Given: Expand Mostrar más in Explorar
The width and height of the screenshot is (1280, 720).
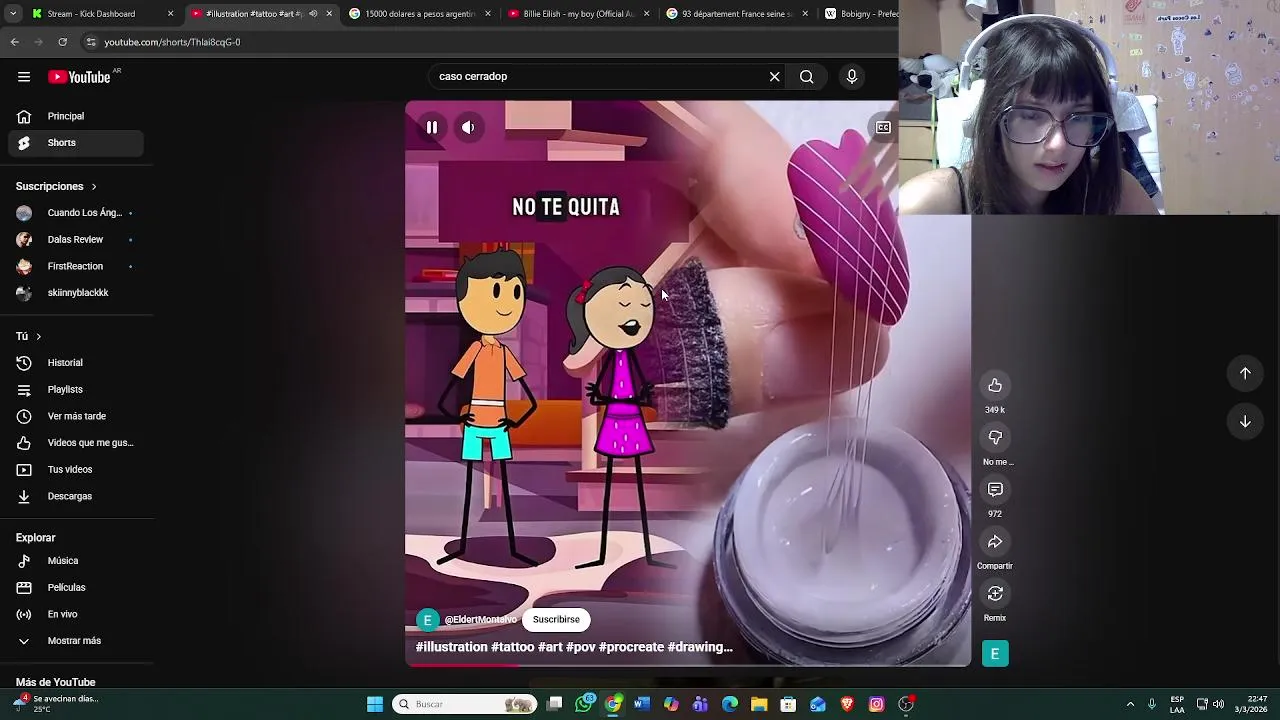Looking at the screenshot, I should [76, 641].
